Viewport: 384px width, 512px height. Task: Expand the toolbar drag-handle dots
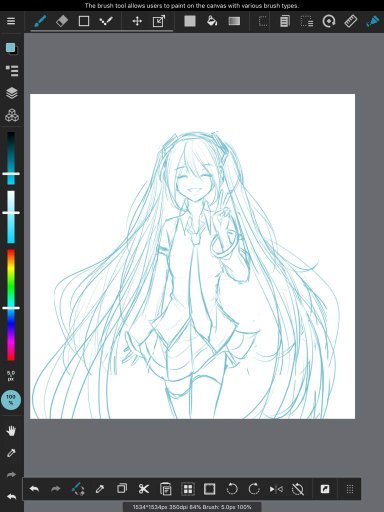click(350, 489)
